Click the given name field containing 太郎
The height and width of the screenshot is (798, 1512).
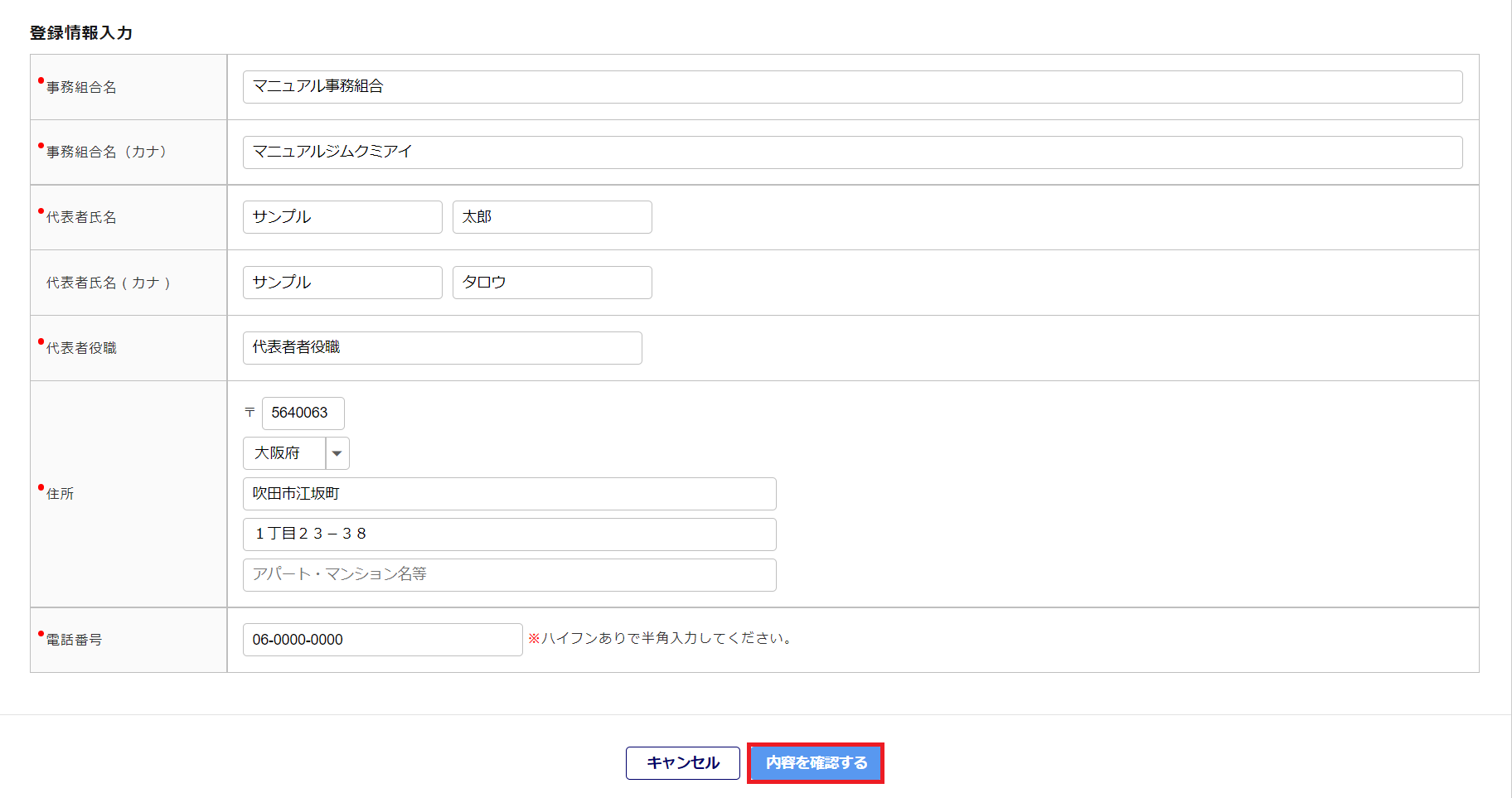click(x=552, y=217)
